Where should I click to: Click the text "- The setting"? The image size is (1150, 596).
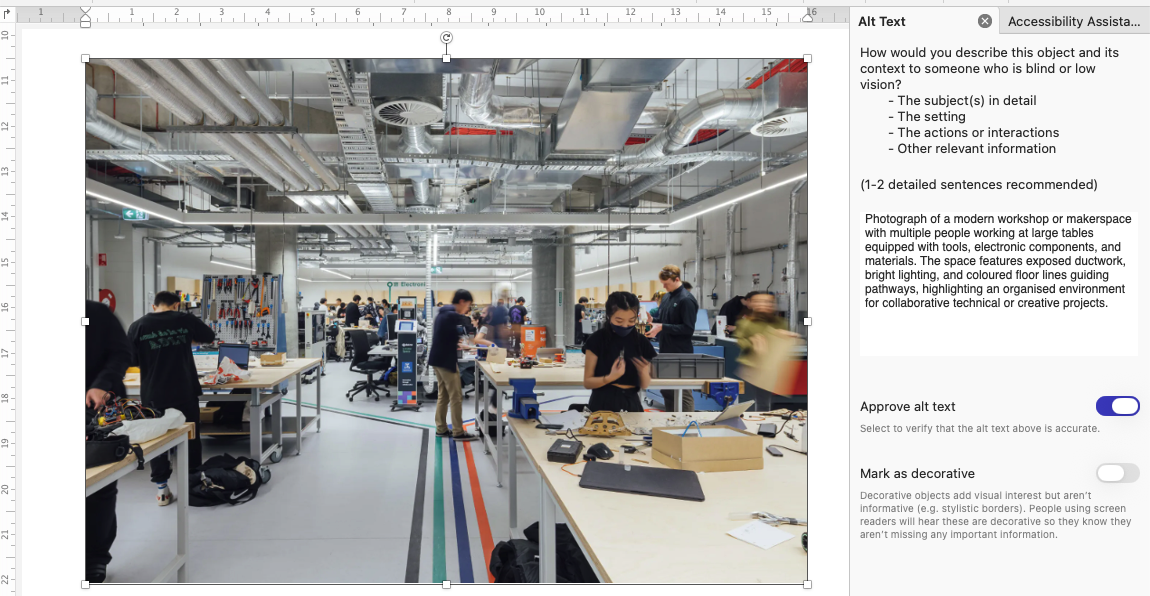point(926,117)
